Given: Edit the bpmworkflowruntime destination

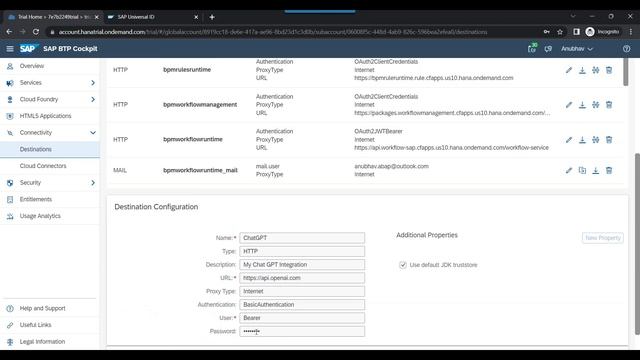Looking at the screenshot, I should coord(569,140).
